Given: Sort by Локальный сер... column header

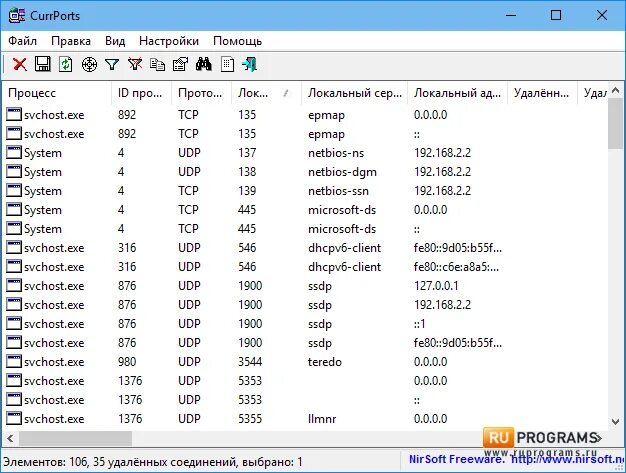Looking at the screenshot, I should tap(354, 93).
